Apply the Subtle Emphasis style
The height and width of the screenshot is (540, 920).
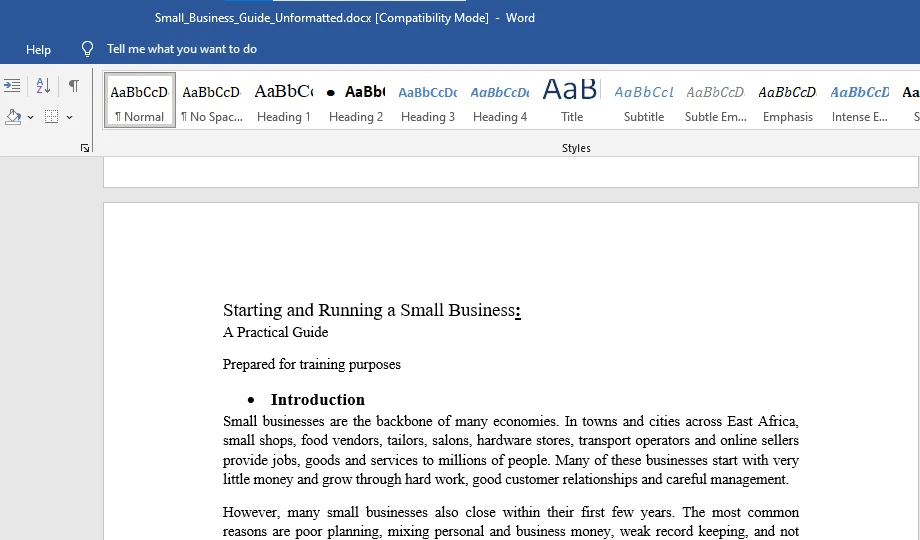(x=716, y=100)
